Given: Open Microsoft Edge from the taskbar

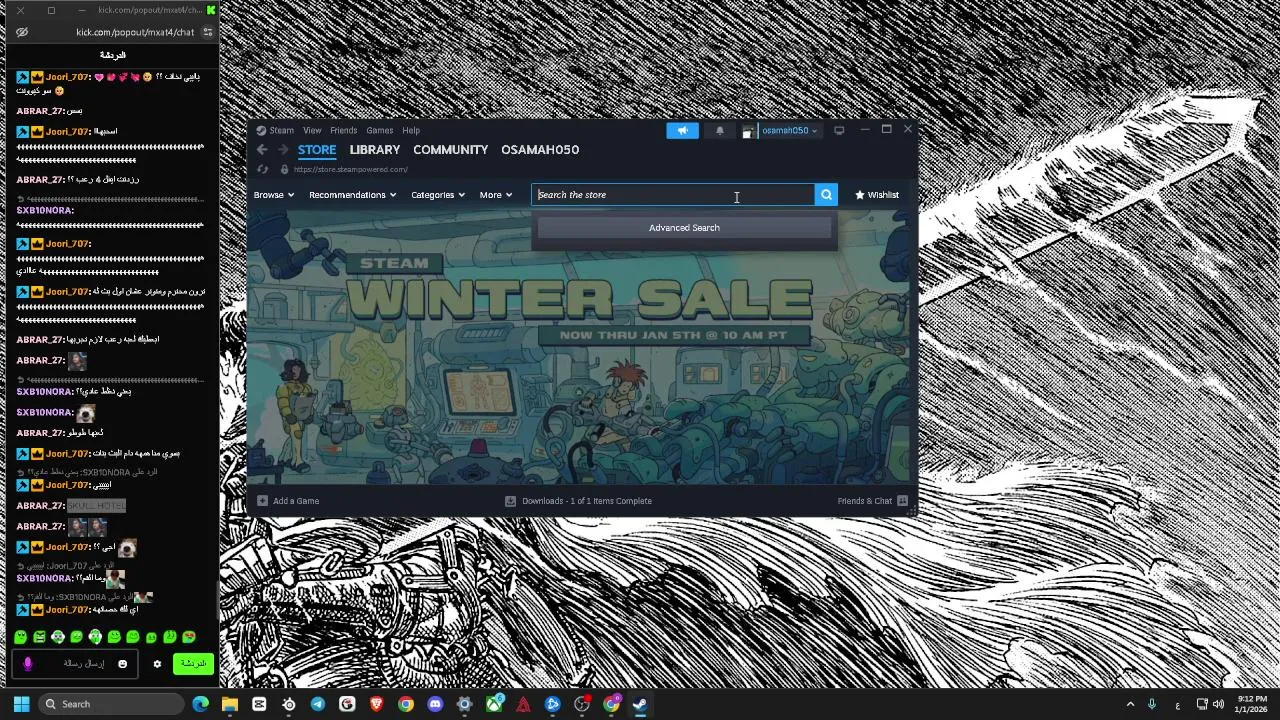Looking at the screenshot, I should tap(200, 704).
